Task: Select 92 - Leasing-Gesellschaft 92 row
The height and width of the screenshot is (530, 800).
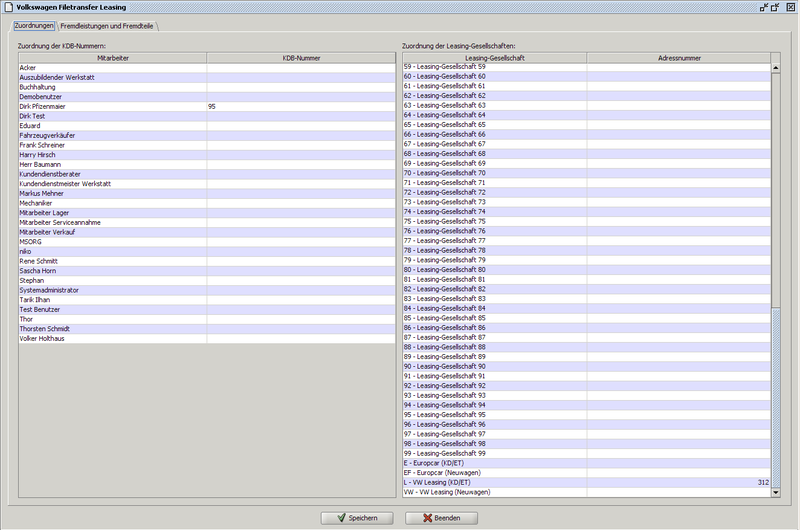Action: coord(587,387)
